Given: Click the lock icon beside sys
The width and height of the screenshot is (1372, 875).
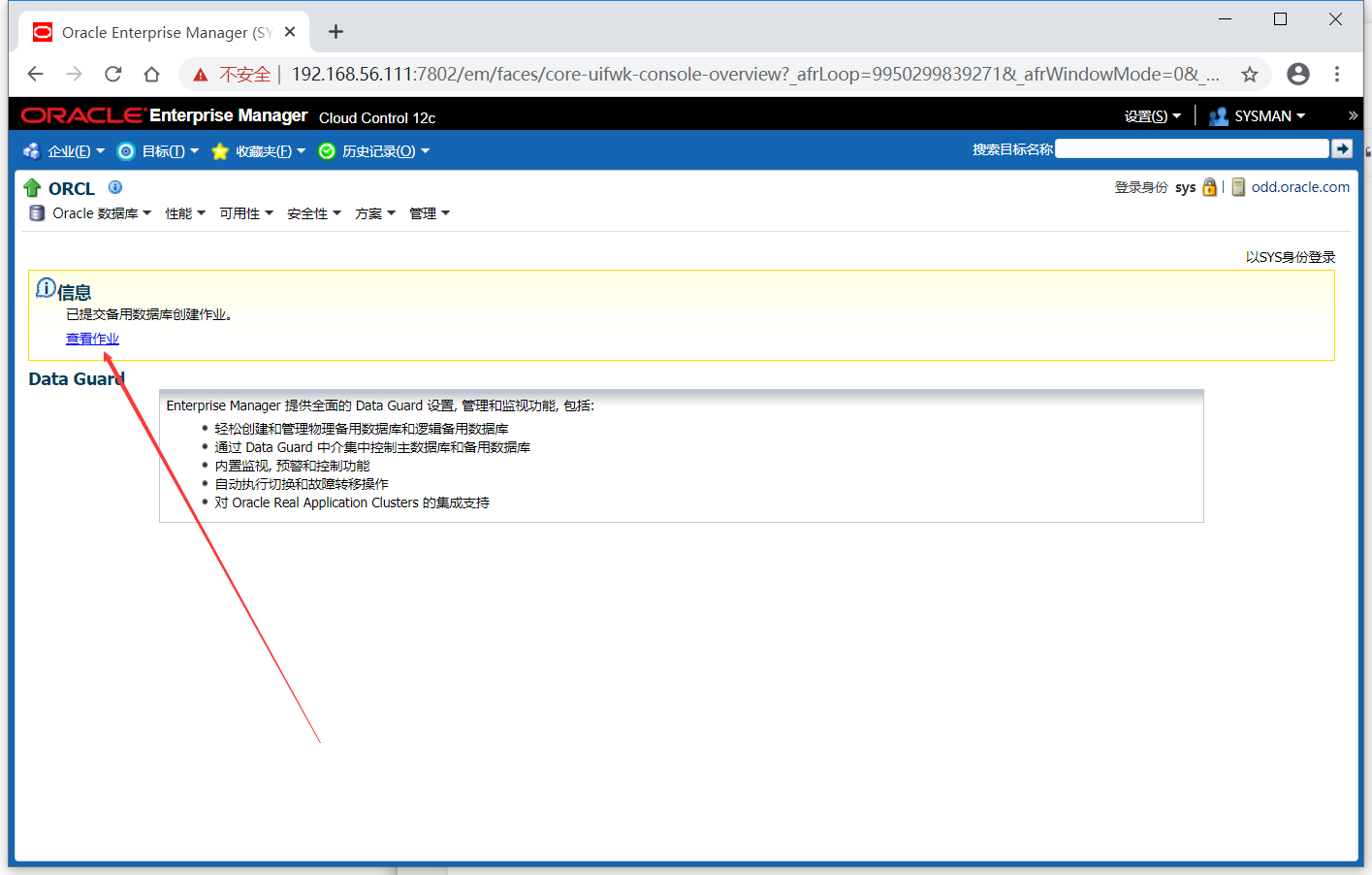Looking at the screenshot, I should click(1209, 187).
